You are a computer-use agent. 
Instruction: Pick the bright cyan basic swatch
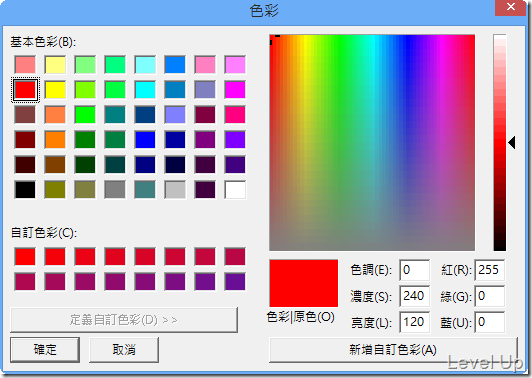click(x=145, y=90)
